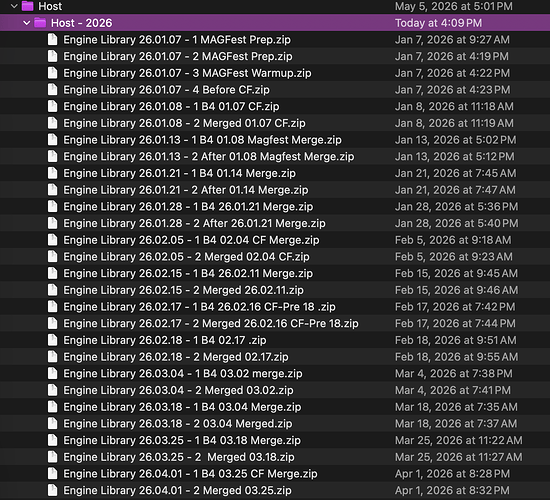Select Engine Library 26.04.01 - 2 Merged 03.25.zip
The height and width of the screenshot is (500, 550).
(177, 490)
